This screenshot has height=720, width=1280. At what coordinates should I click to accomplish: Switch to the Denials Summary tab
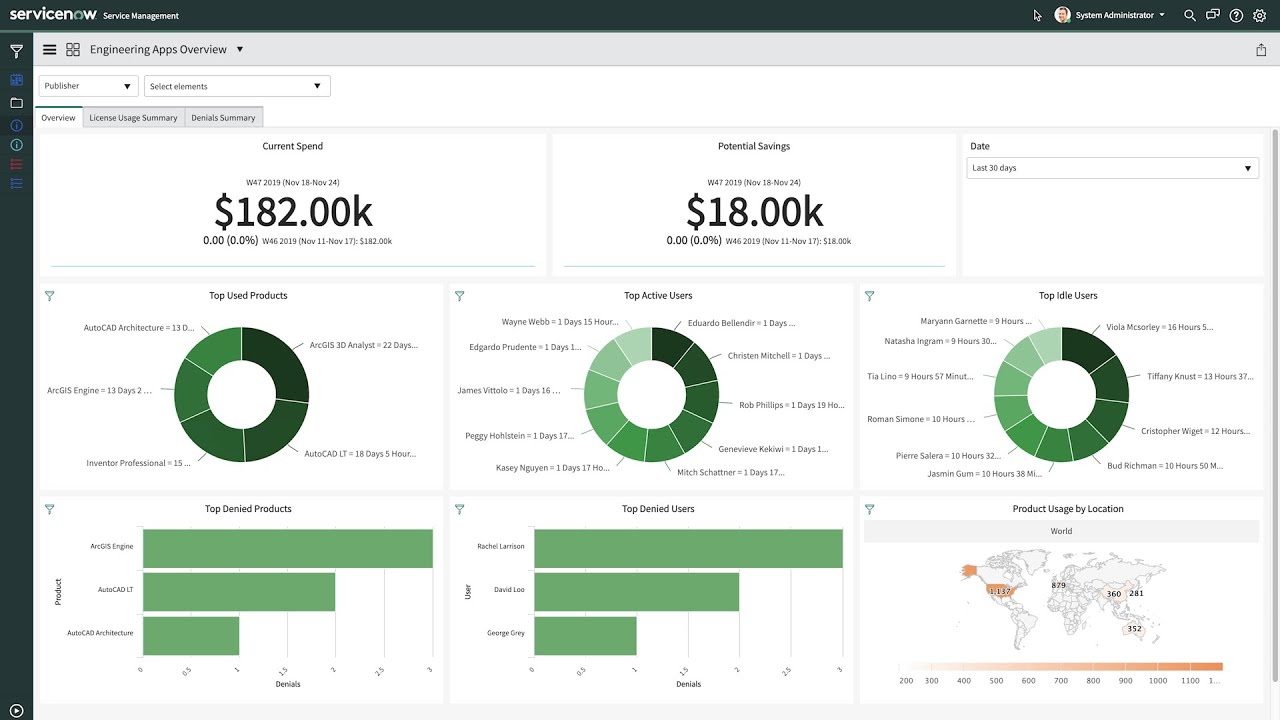(223, 118)
